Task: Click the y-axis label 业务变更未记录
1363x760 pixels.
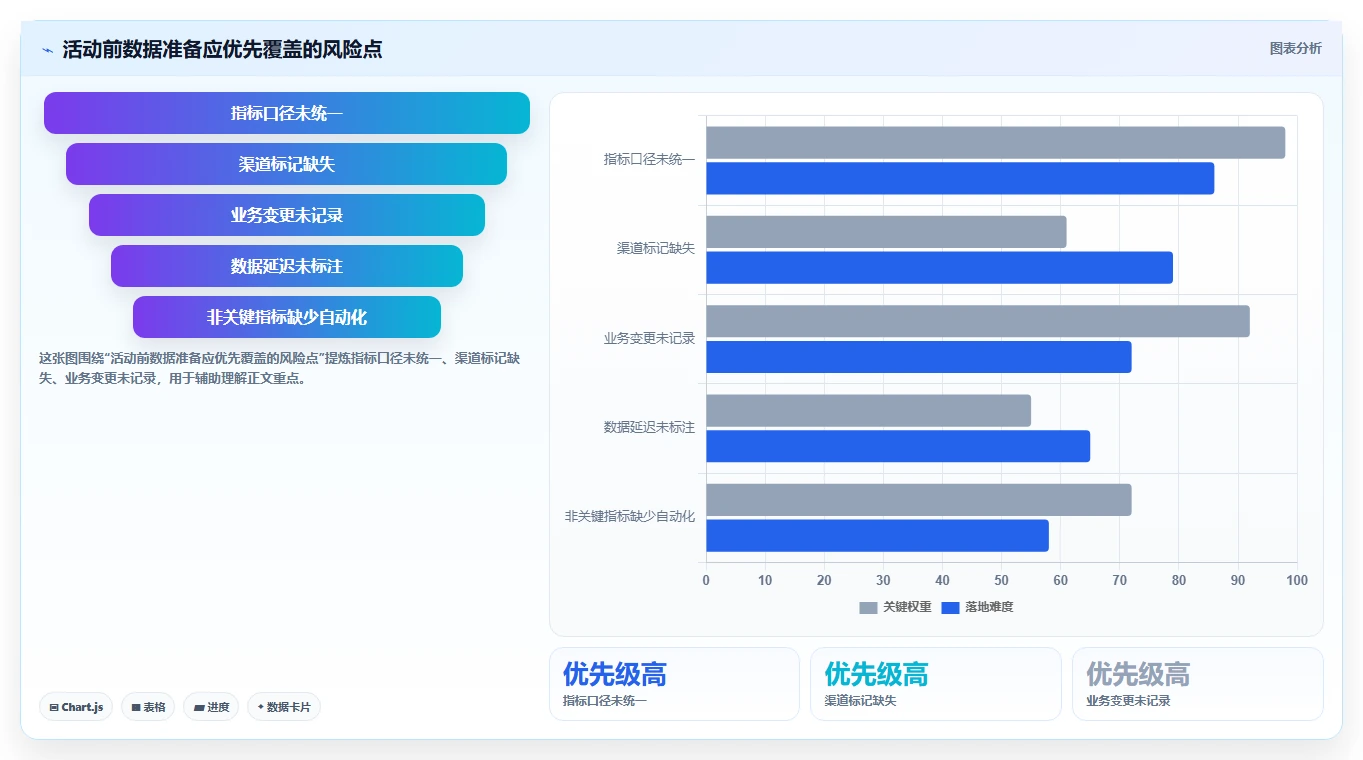Action: [649, 339]
